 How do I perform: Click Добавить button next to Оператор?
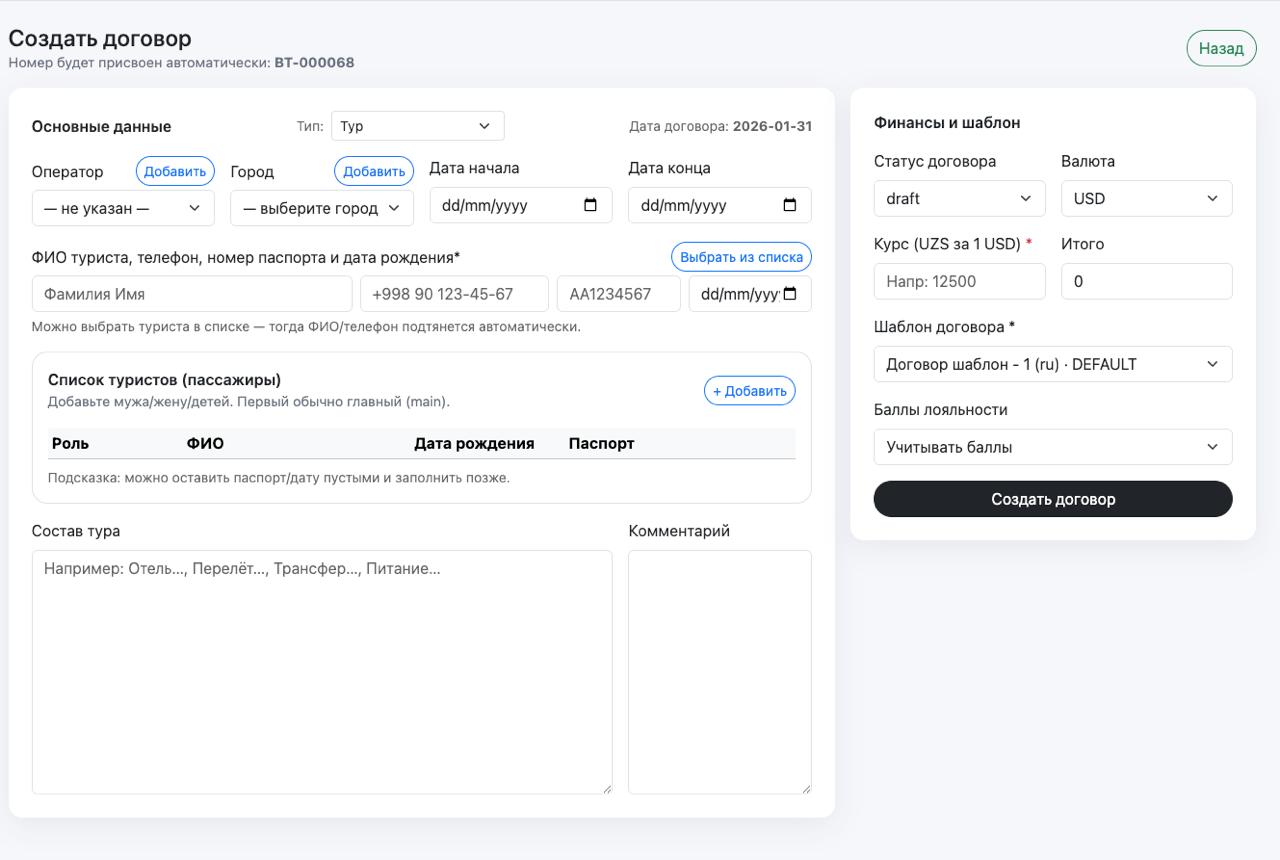click(175, 171)
